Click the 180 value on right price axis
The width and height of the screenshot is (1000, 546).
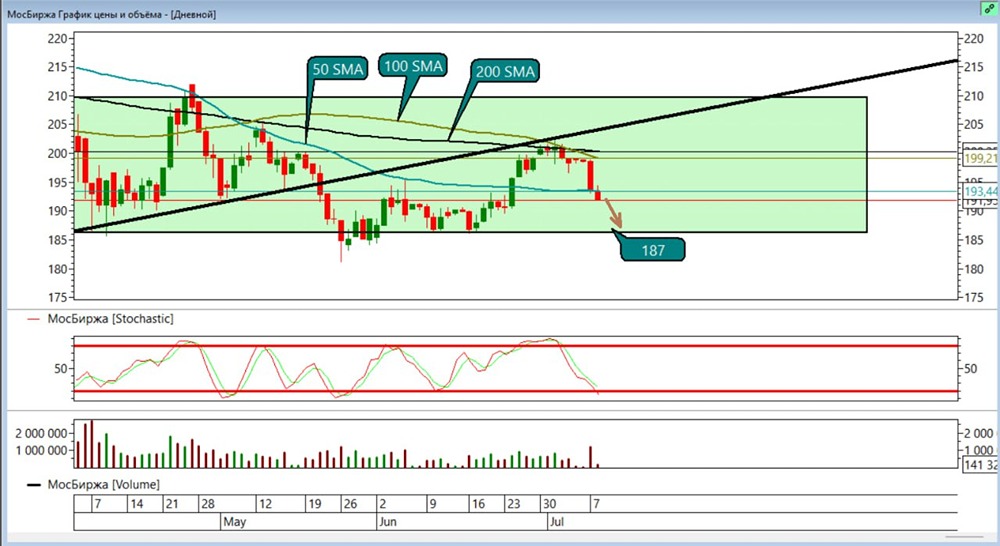[x=974, y=269]
